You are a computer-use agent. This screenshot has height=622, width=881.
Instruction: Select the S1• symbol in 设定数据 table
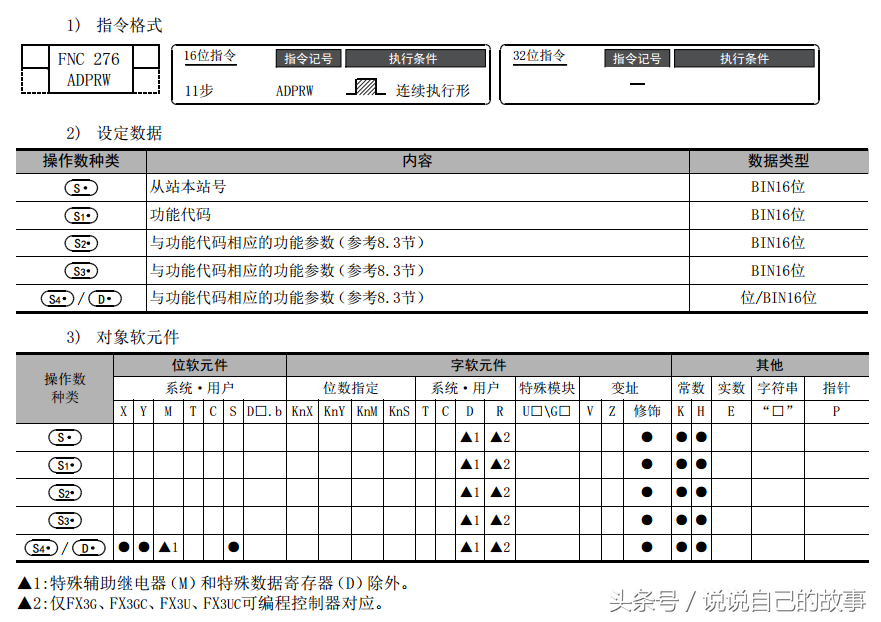[80, 215]
